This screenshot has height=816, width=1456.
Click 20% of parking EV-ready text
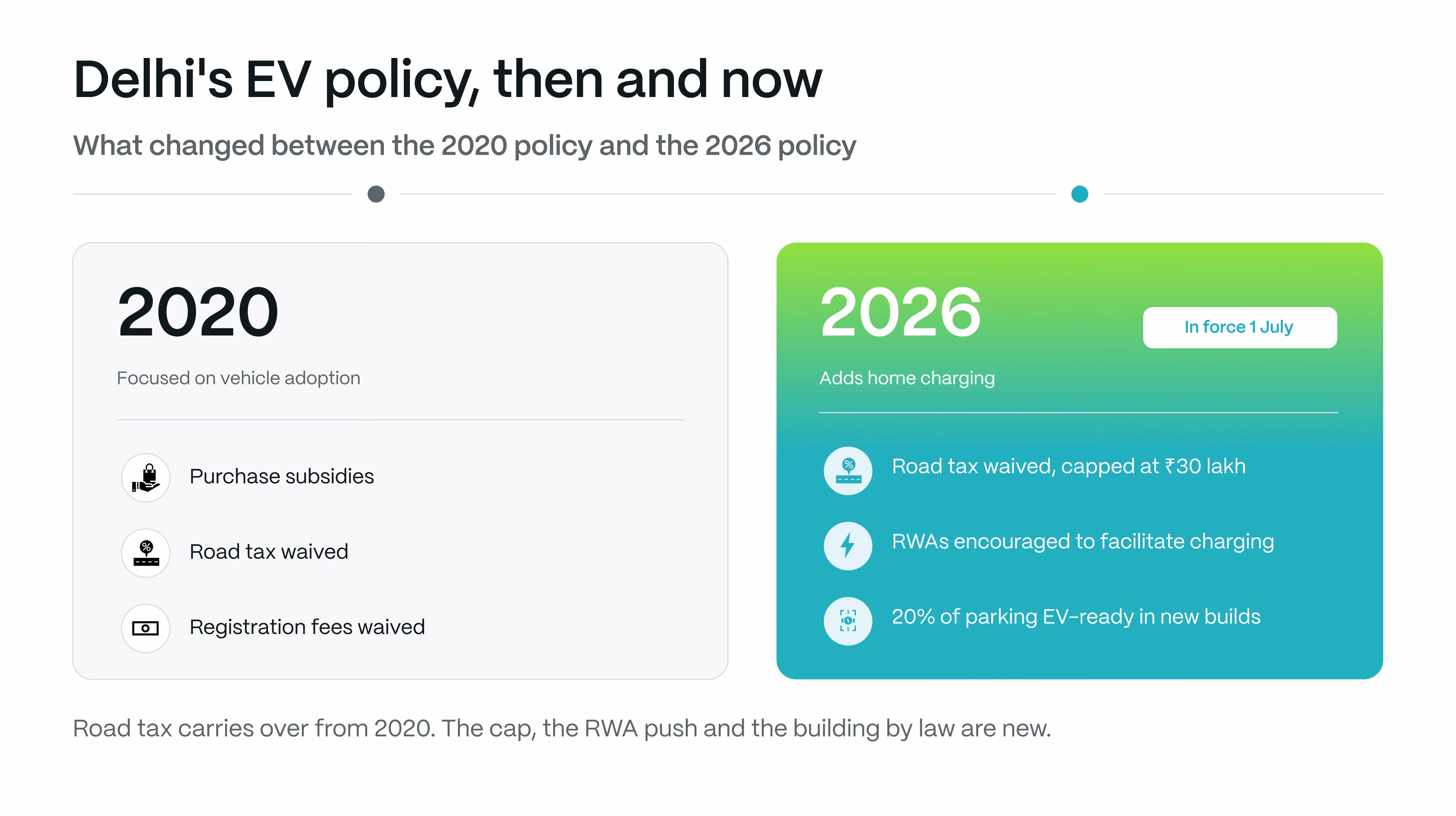click(1076, 617)
